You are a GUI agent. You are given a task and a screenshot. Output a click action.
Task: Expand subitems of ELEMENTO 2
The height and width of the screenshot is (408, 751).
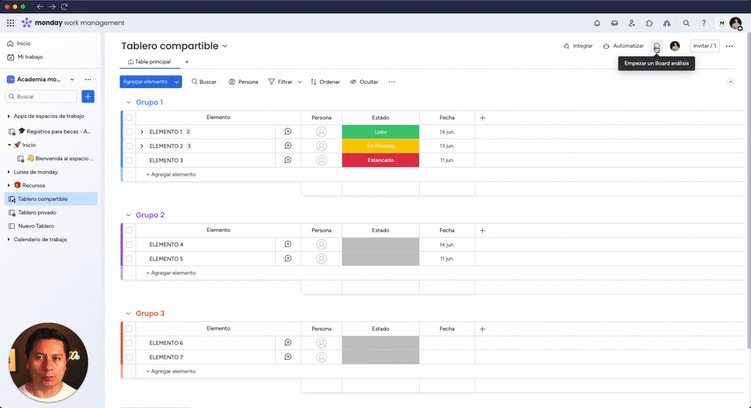[142, 146]
